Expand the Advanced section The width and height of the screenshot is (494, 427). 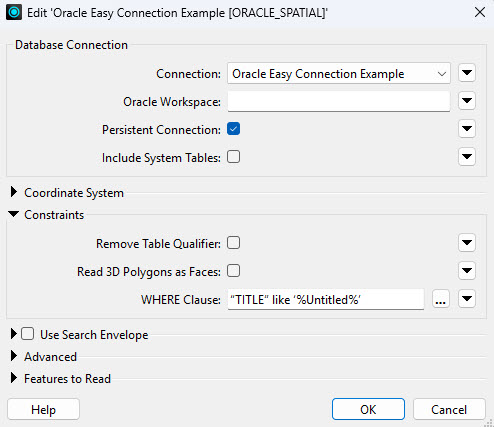click(14, 356)
